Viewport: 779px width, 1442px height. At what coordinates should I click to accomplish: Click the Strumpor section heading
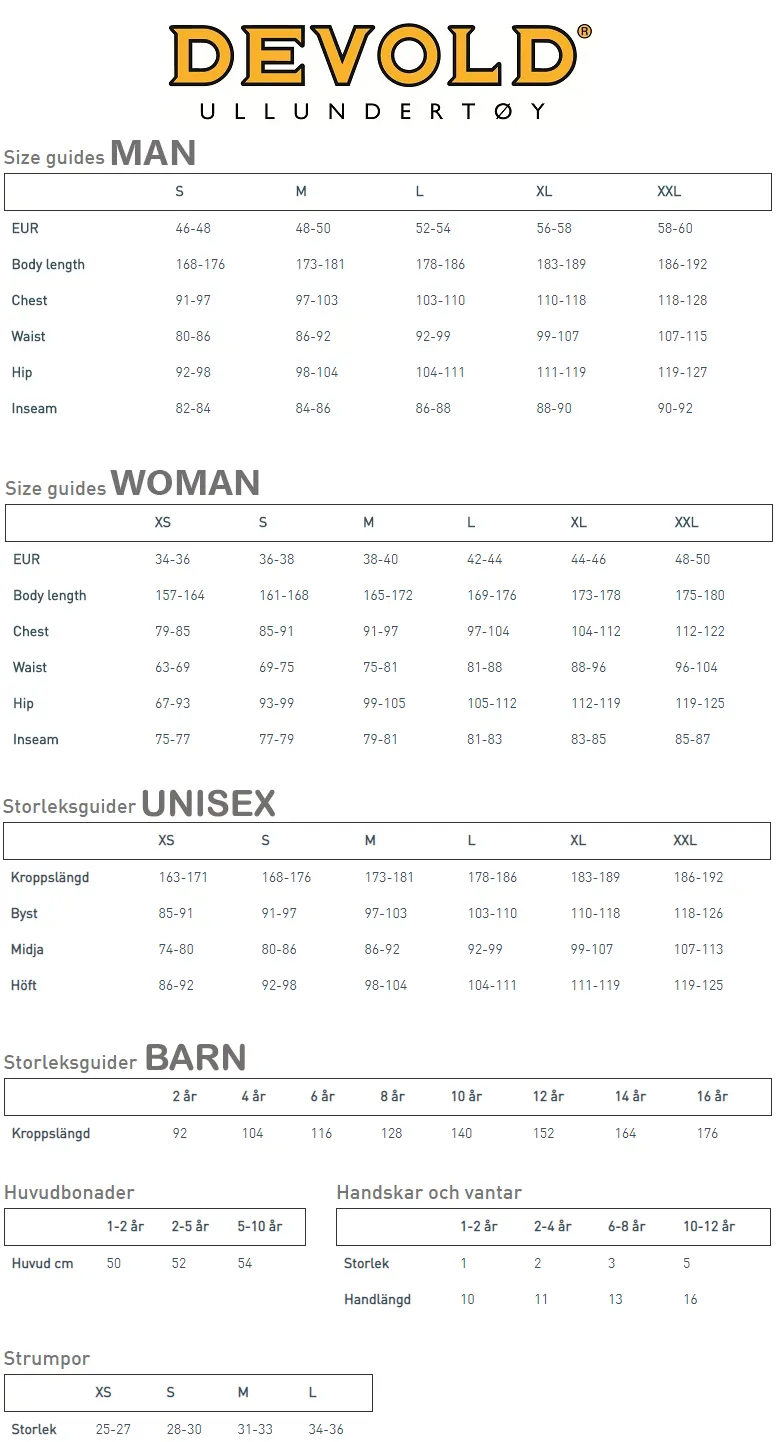pos(47,1358)
